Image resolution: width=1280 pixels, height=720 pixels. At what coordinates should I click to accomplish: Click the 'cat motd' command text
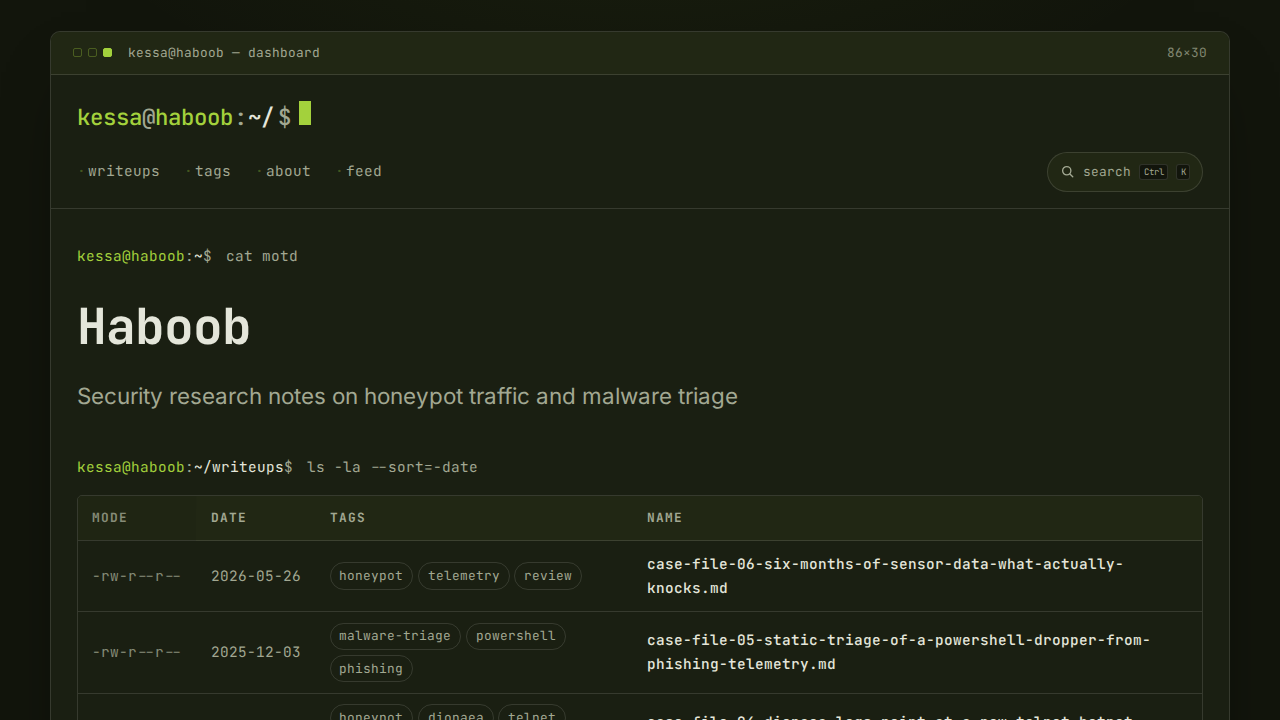(x=262, y=256)
